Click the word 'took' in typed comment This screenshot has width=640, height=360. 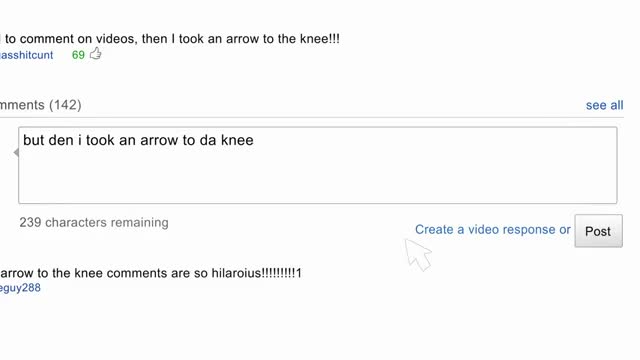tap(100, 140)
